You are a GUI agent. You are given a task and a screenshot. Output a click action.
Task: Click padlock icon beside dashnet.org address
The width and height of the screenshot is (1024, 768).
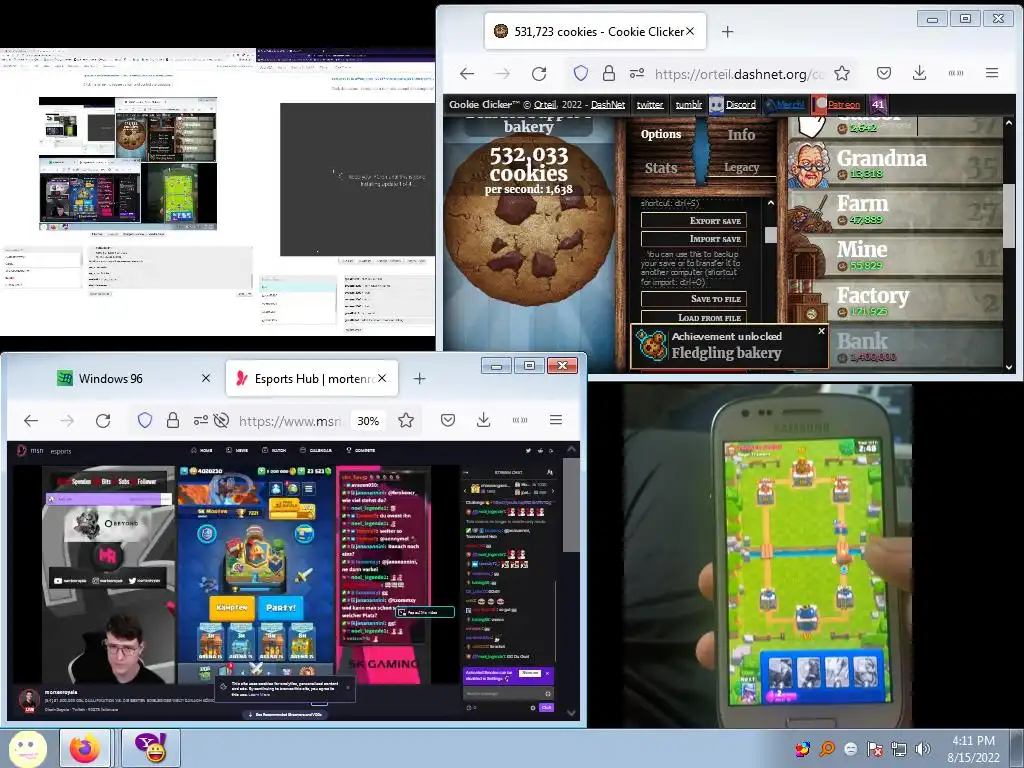609,73
